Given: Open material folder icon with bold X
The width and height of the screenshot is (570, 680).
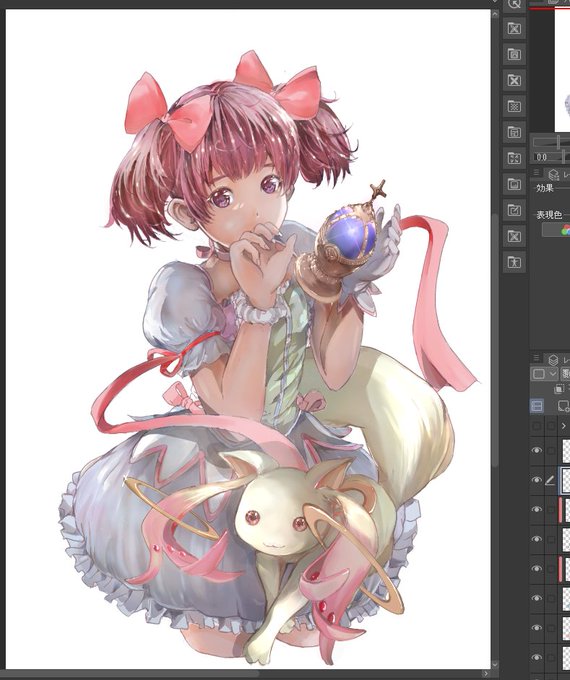Looking at the screenshot, I should (x=514, y=80).
